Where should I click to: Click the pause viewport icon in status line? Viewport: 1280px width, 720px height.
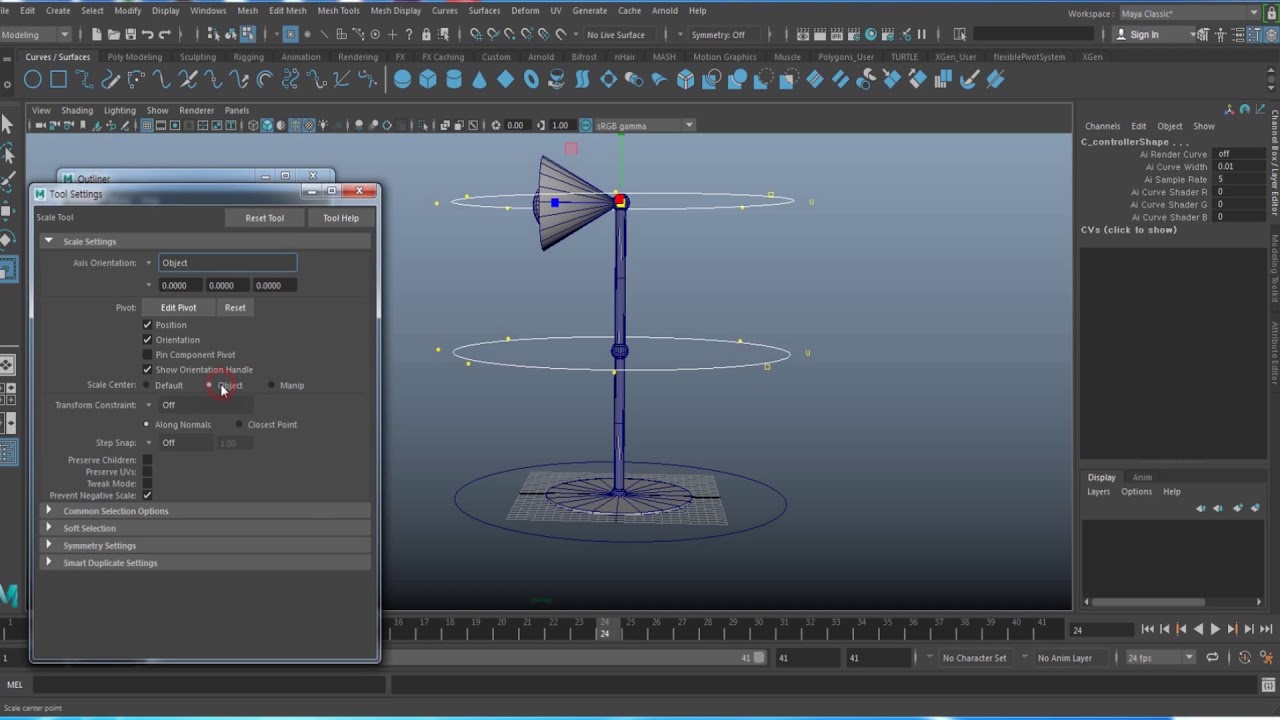921,34
